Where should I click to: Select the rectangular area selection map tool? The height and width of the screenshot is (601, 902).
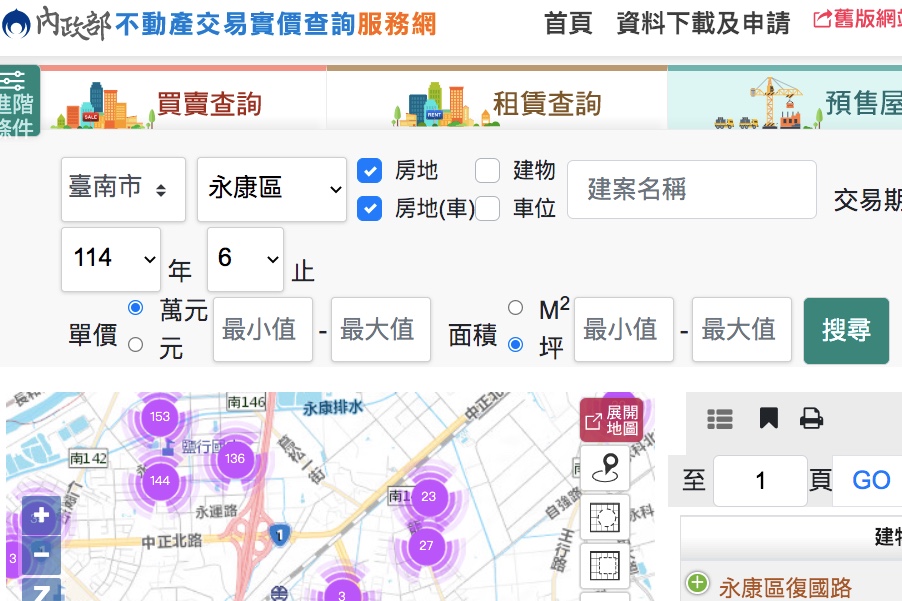(605, 565)
